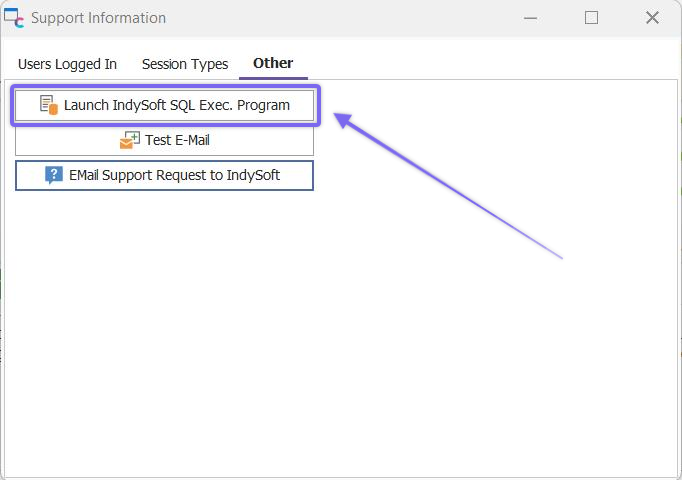The image size is (682, 480).
Task: Click empty title bar area left of minimize
Action: pyautogui.click(x=350, y=18)
